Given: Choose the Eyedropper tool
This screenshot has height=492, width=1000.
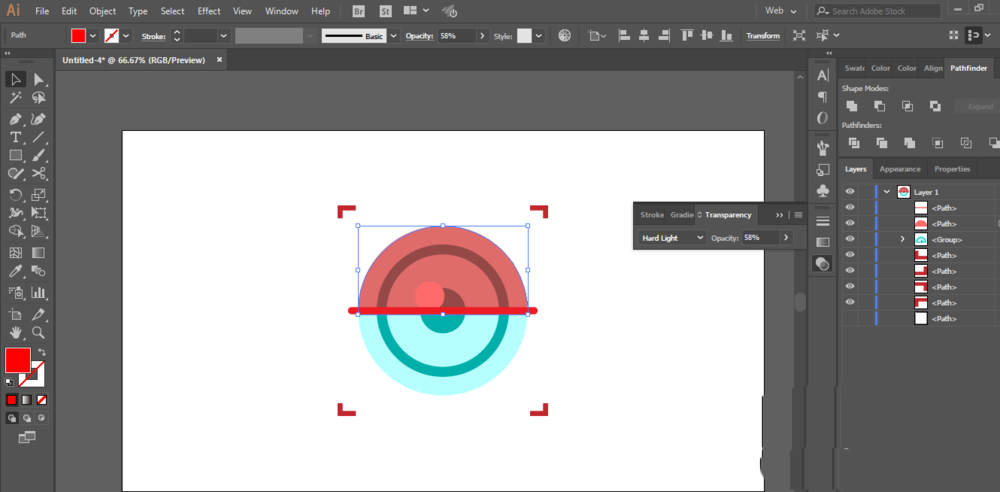Looking at the screenshot, I should pyautogui.click(x=16, y=271).
